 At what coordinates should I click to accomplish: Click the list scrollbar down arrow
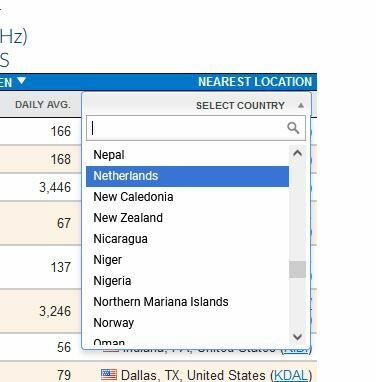point(297,337)
